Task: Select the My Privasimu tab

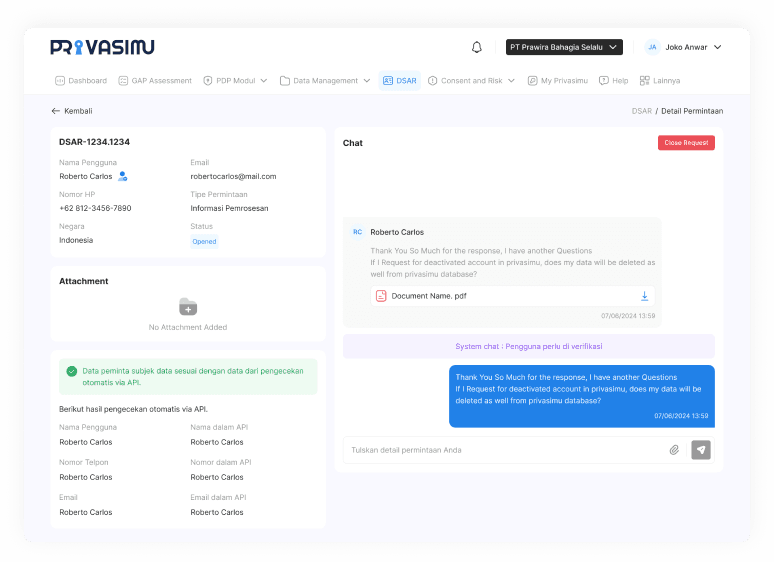Action: click(x=558, y=80)
